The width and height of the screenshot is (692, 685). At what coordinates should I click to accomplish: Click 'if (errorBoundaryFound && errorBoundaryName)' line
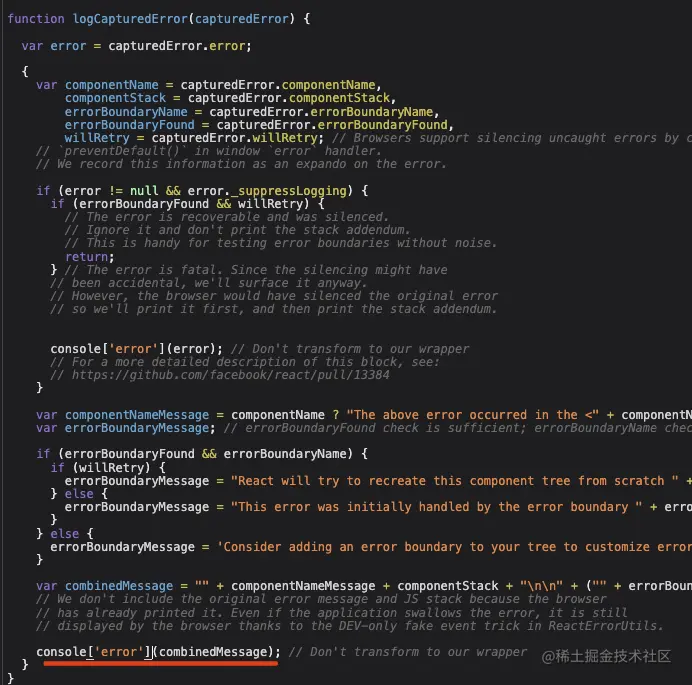point(202,454)
